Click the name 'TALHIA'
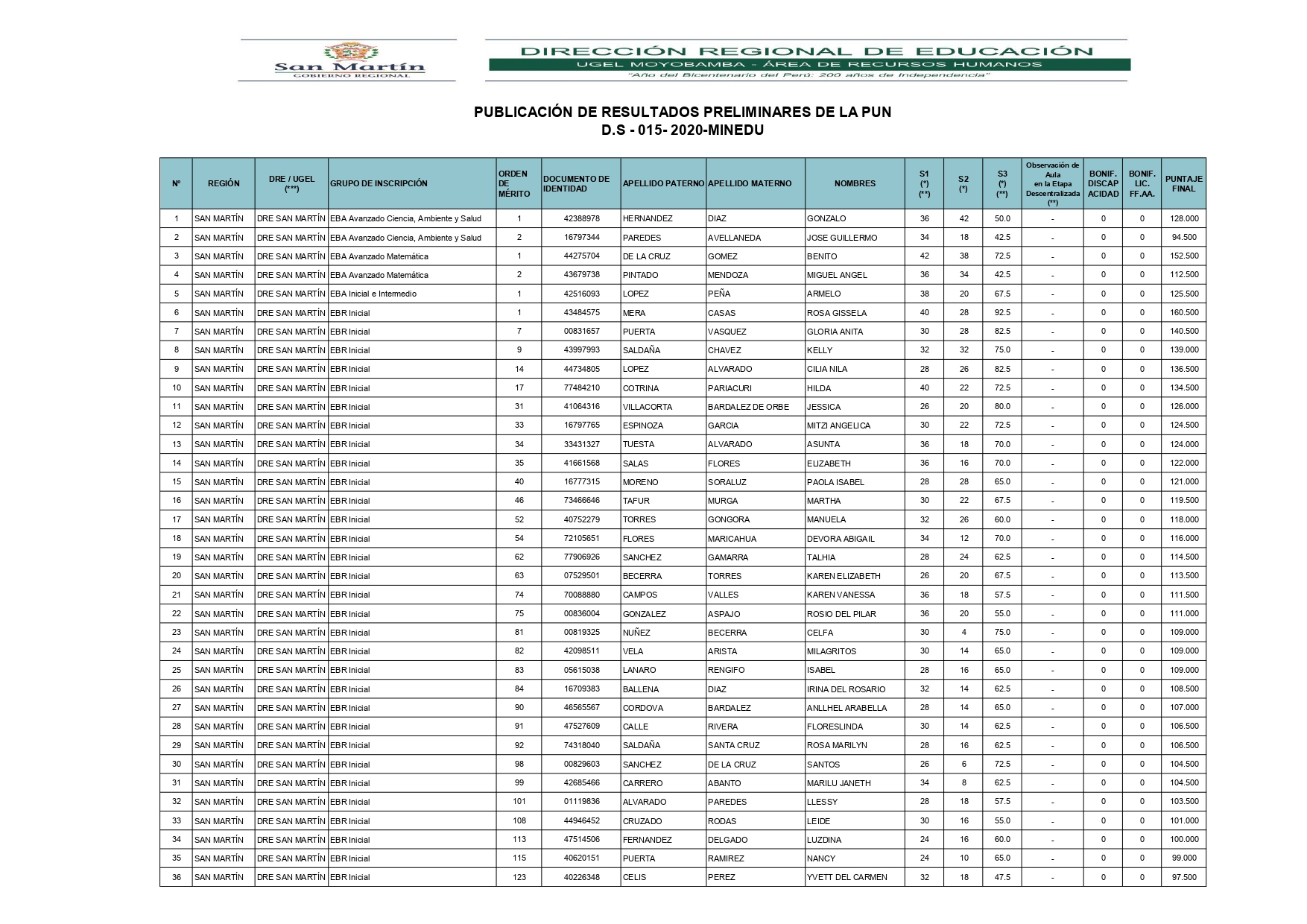 click(821, 557)
